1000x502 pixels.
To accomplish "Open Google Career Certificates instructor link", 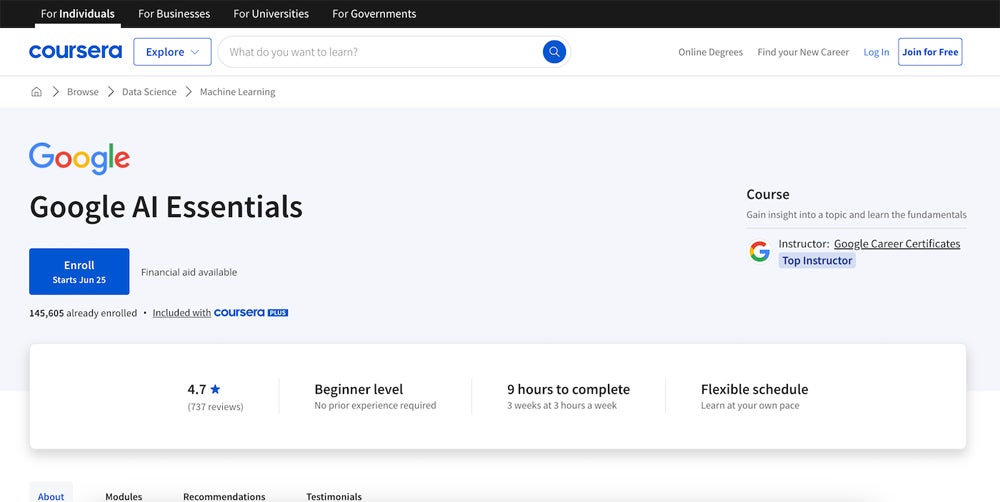I will (897, 244).
